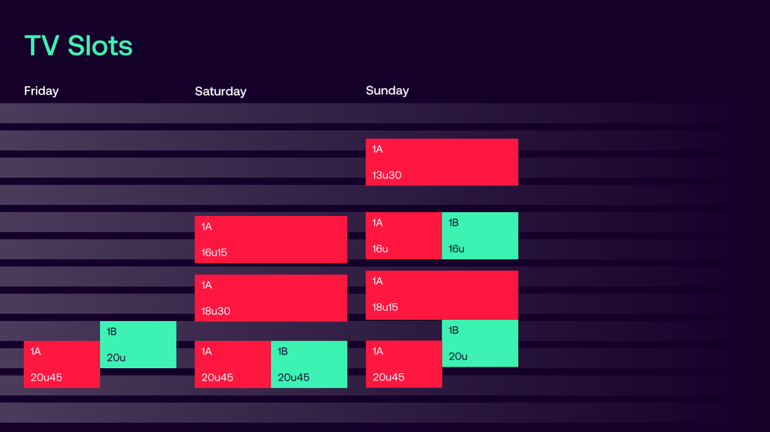Click the 13u30 time label

[x=386, y=175]
